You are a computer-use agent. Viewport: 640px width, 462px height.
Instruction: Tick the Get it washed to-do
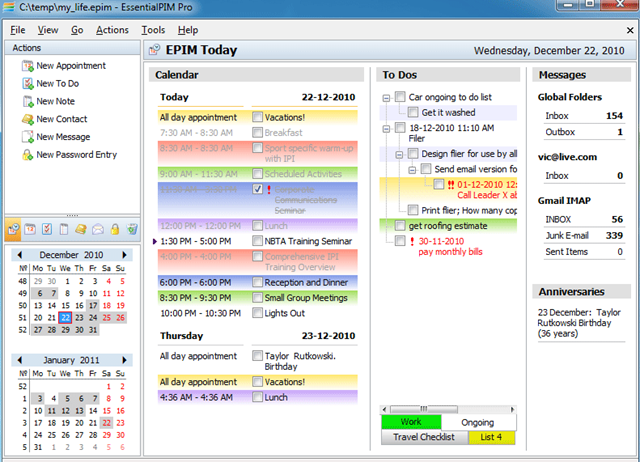pyautogui.click(x=413, y=112)
